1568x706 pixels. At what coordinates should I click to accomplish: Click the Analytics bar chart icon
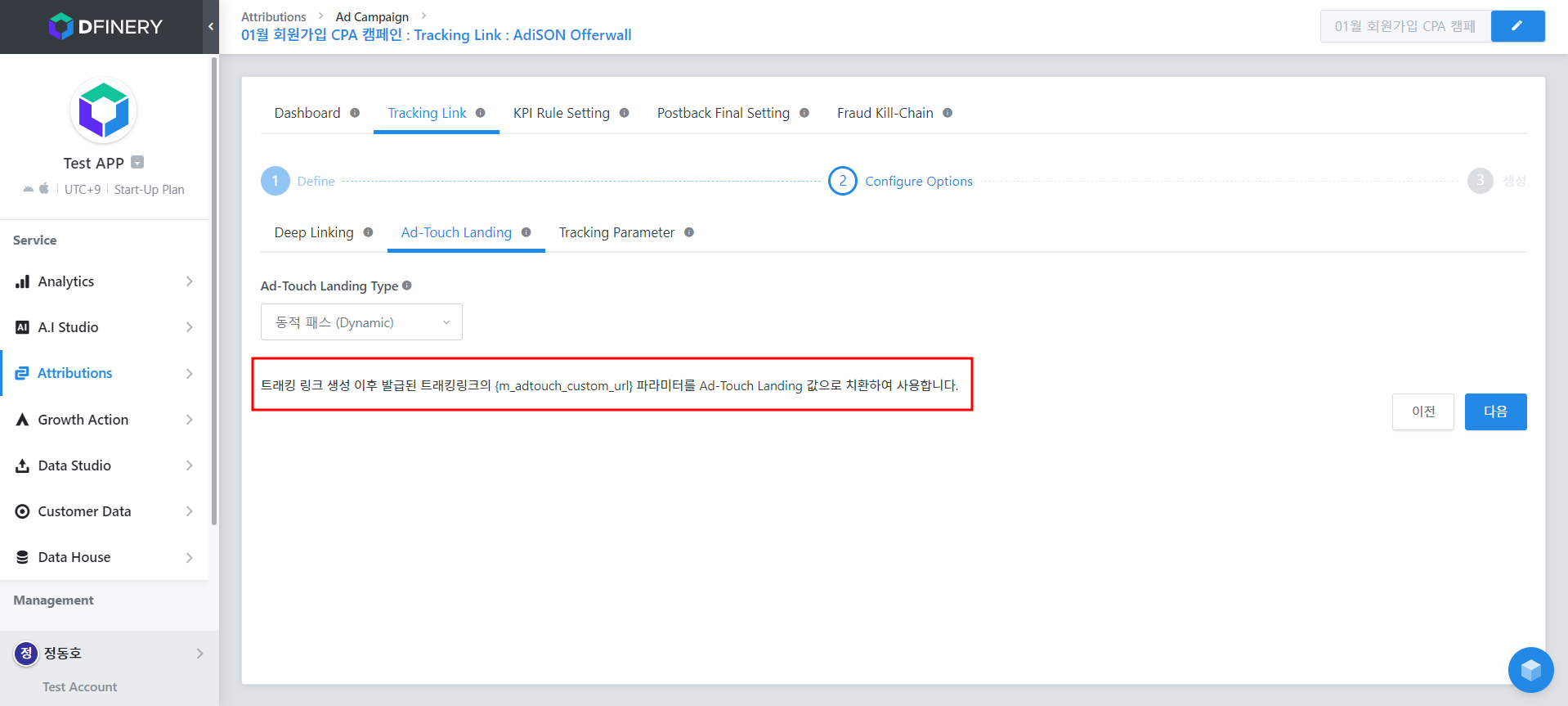click(22, 281)
